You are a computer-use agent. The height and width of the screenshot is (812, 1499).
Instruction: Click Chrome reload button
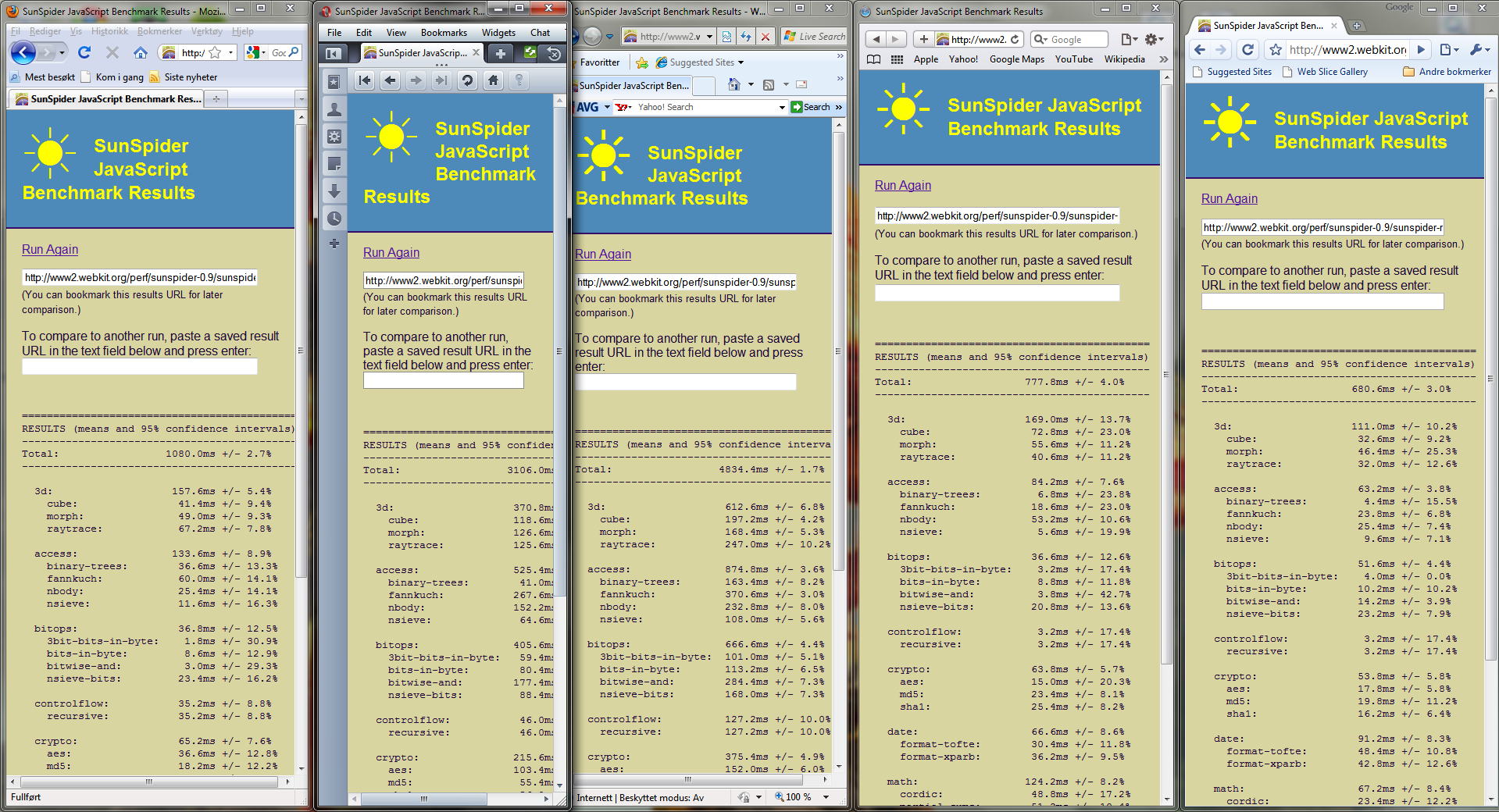click(x=1248, y=49)
